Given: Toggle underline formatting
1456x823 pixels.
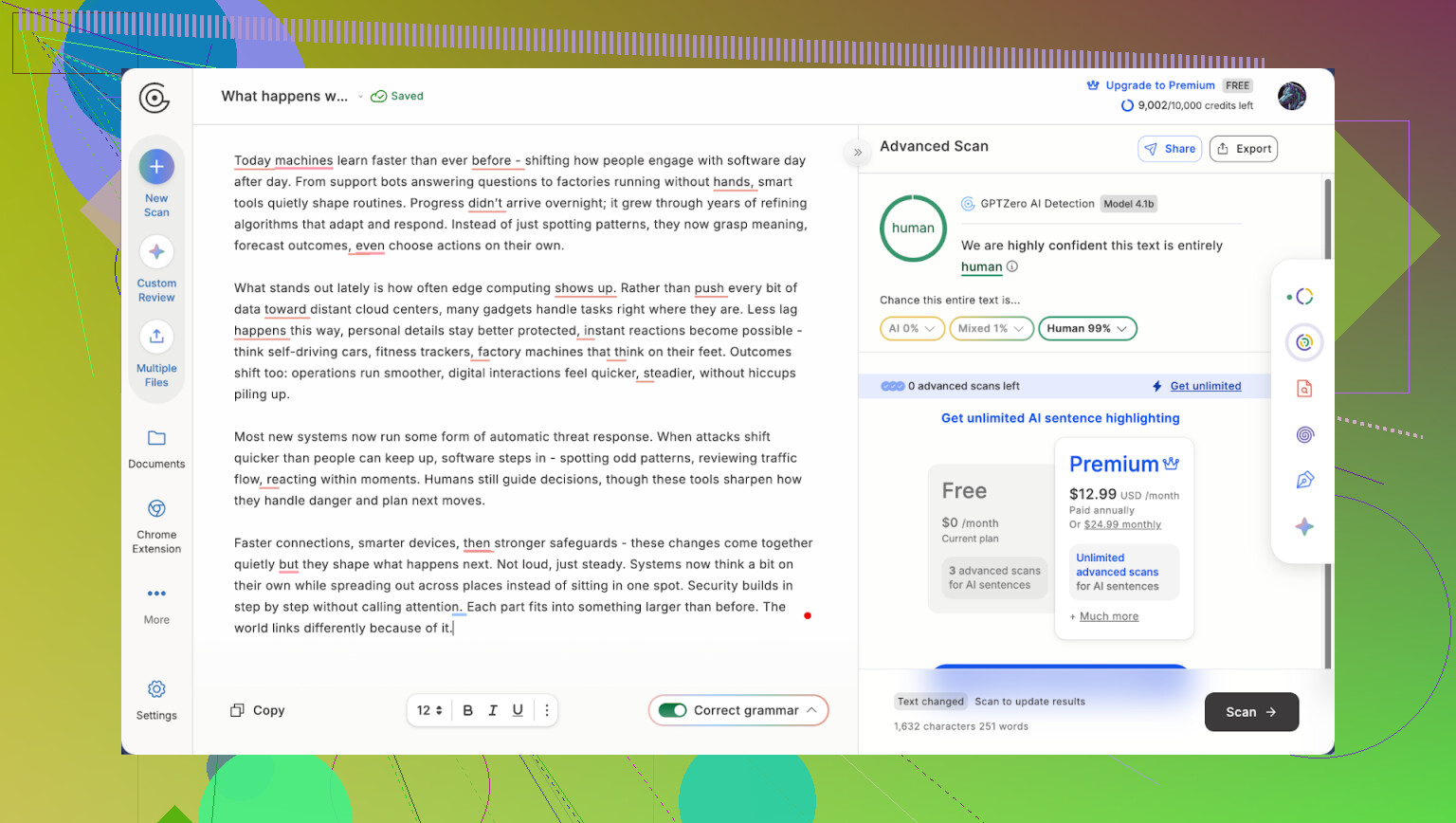Looking at the screenshot, I should click(x=518, y=710).
